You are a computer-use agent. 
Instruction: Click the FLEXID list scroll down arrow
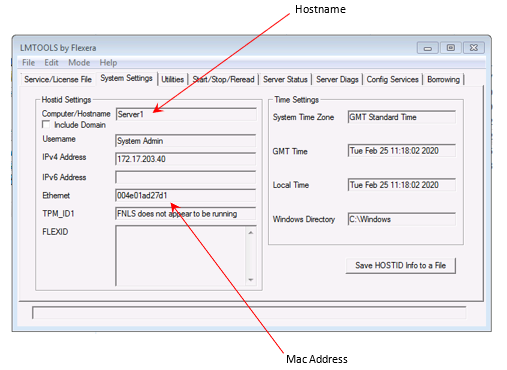251,280
